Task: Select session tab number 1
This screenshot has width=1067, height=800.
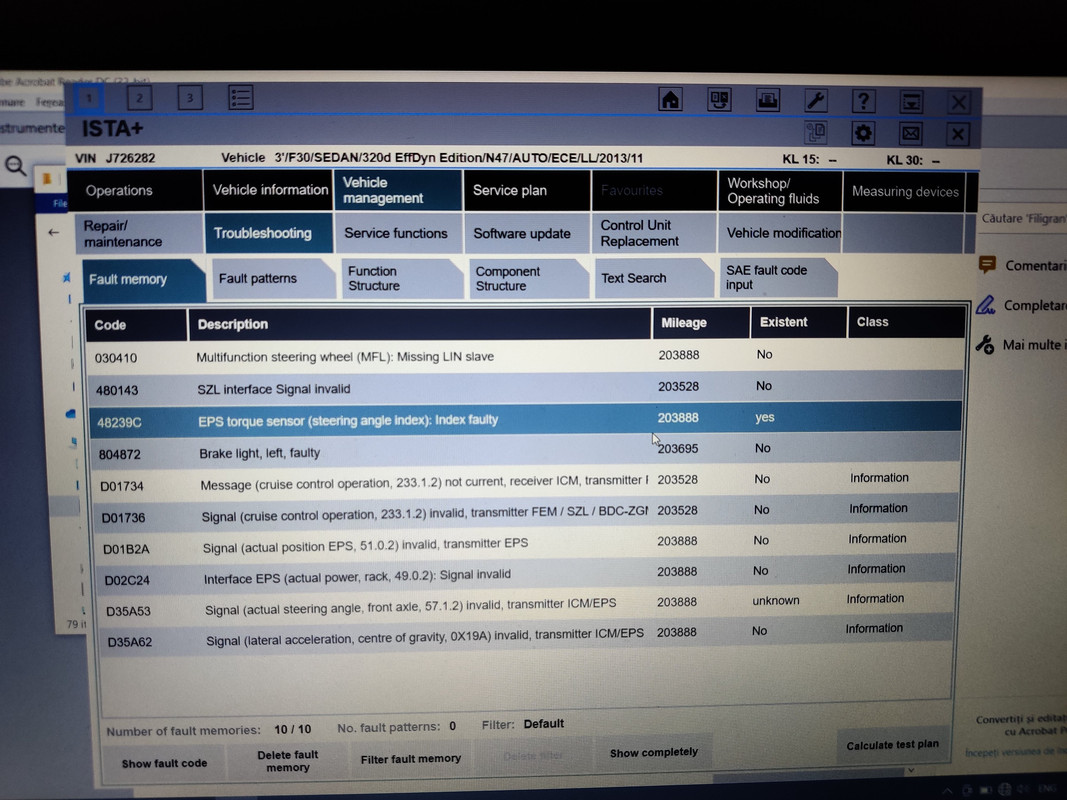Action: pos(88,98)
